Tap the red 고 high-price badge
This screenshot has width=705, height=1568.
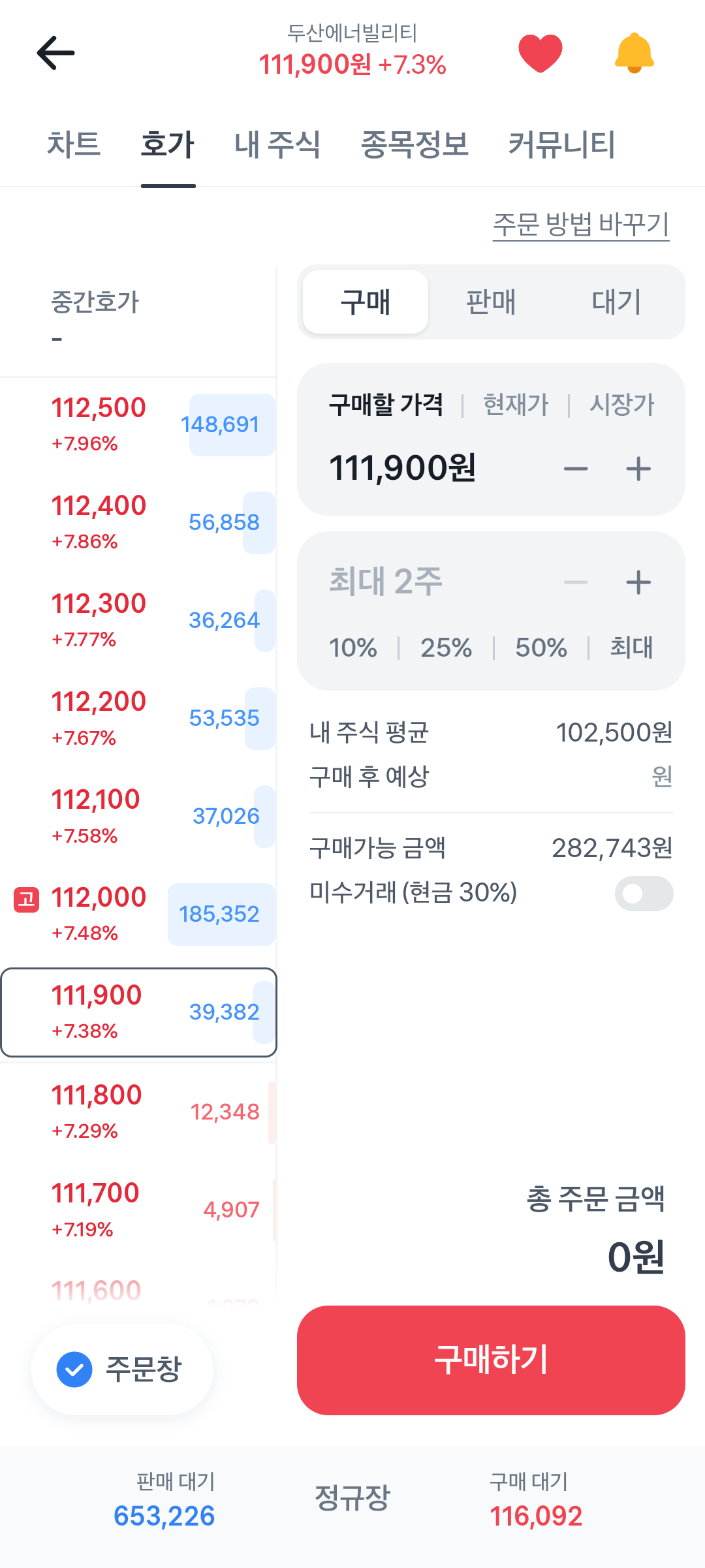(27, 900)
